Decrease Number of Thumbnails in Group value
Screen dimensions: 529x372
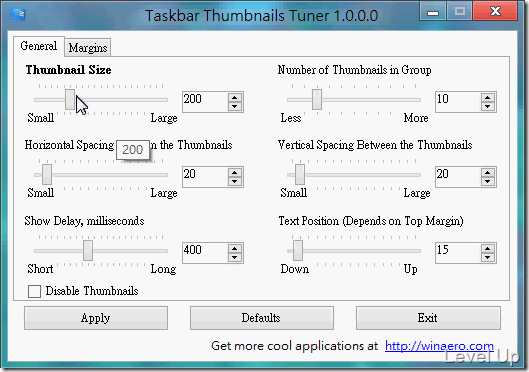coord(488,107)
